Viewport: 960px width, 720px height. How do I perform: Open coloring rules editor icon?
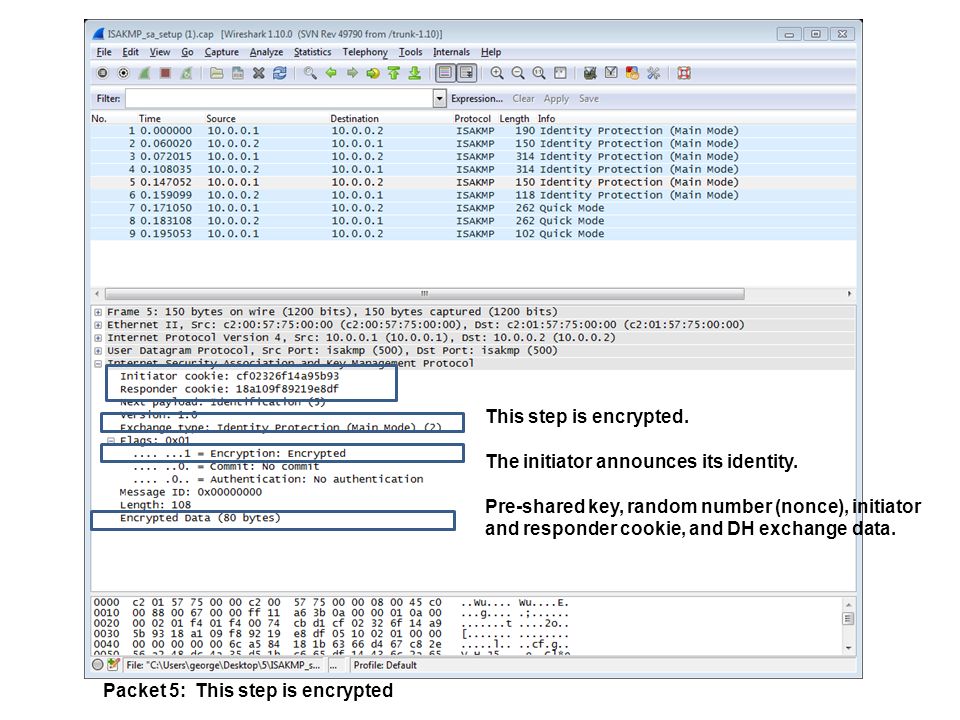point(632,73)
